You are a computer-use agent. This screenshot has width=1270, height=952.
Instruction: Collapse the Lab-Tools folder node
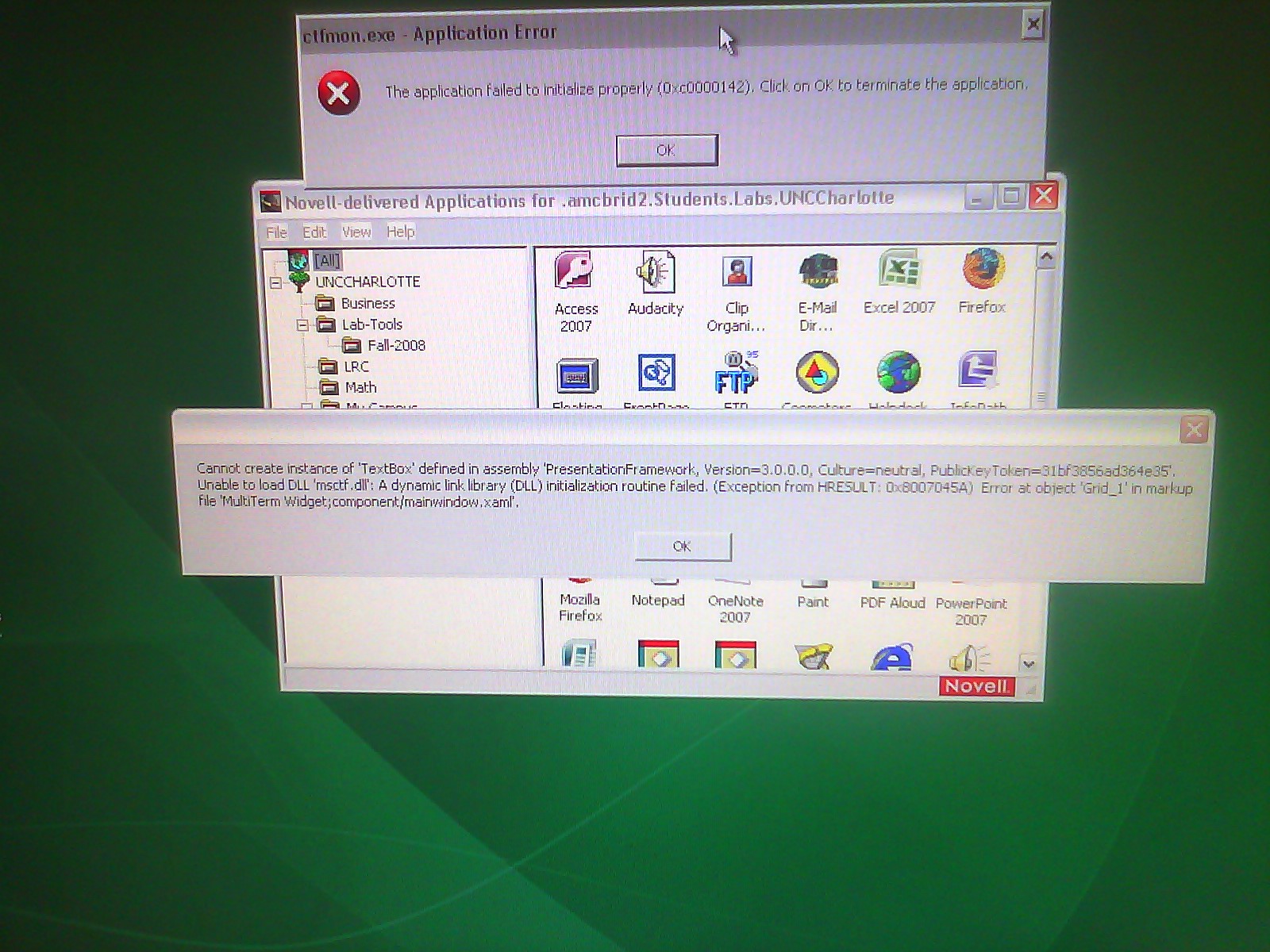coord(302,325)
